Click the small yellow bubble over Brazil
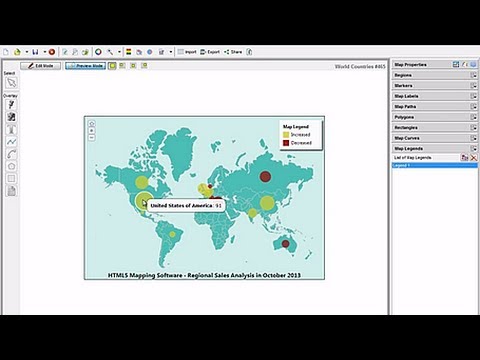Image resolution: width=480 pixels, height=360 pixels. coord(172,234)
